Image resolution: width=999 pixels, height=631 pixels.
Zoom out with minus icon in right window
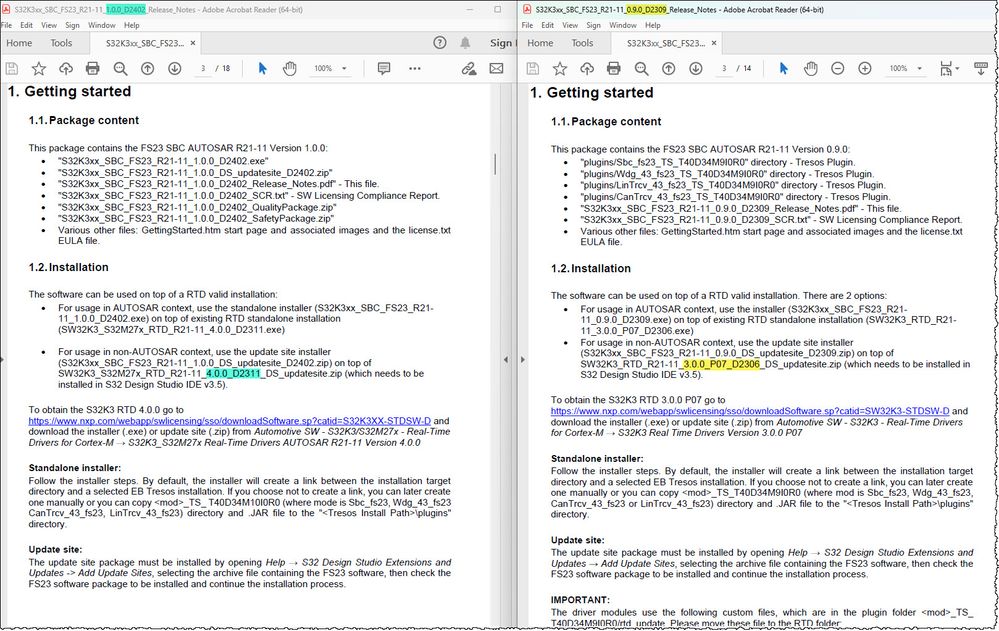(838, 68)
